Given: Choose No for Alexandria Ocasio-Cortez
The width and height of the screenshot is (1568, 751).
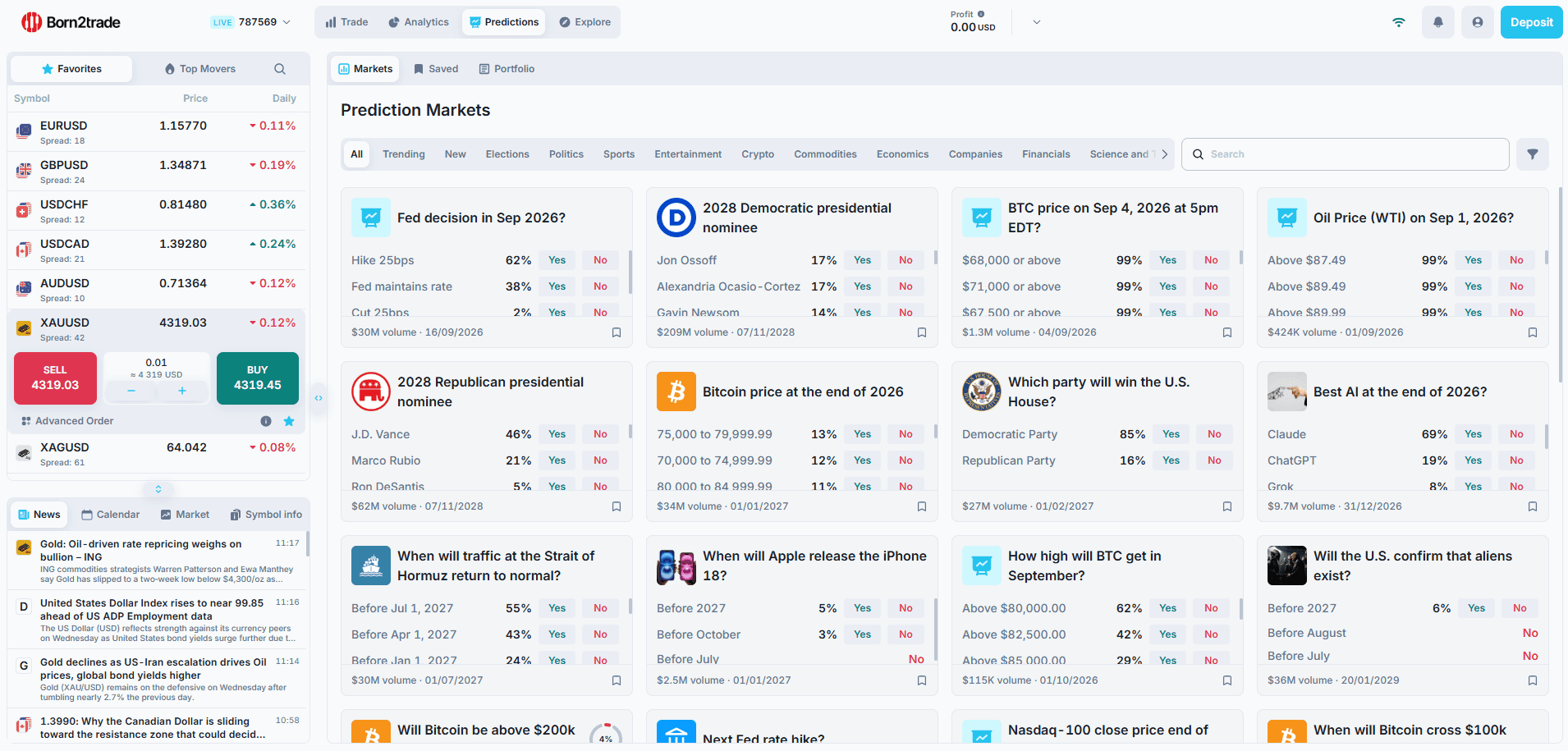Looking at the screenshot, I should [x=905, y=286].
